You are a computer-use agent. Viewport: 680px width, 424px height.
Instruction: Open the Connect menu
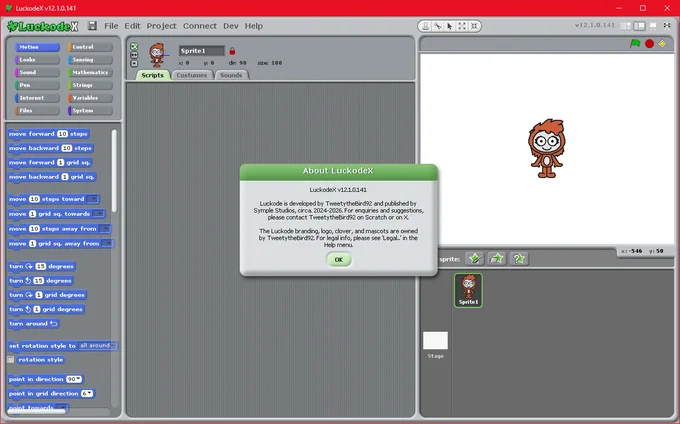(199, 26)
